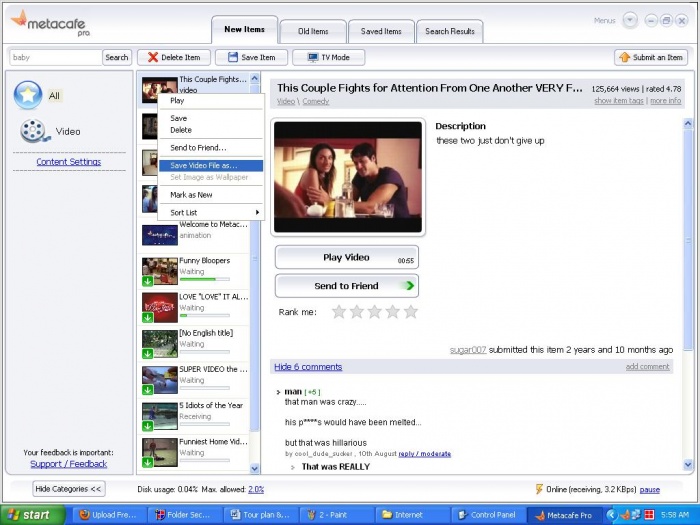Image resolution: width=700 pixels, height=525 pixels.
Task: Click download arrow on 5 Idiots item
Action: coord(147,425)
